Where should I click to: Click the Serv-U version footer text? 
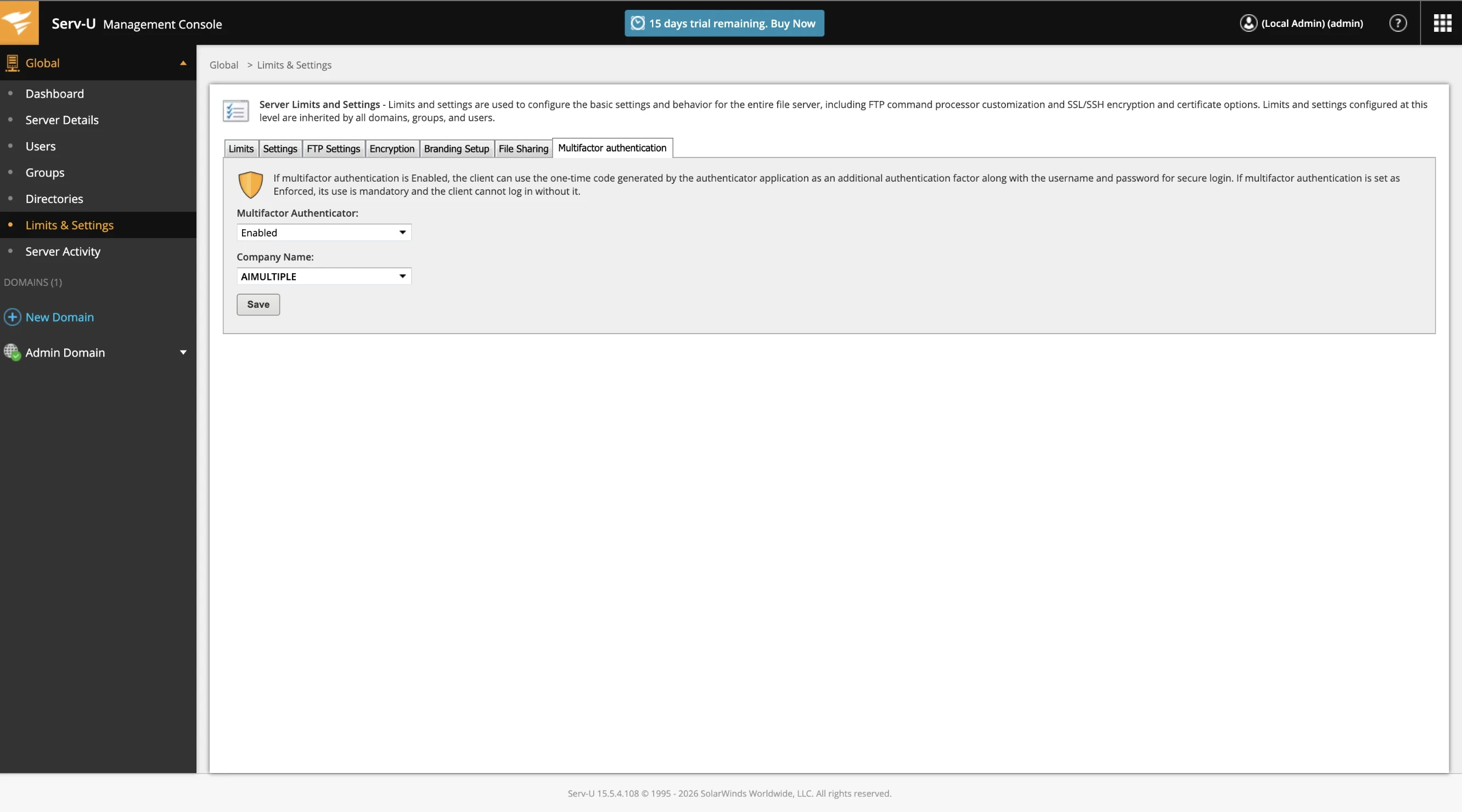(729, 793)
